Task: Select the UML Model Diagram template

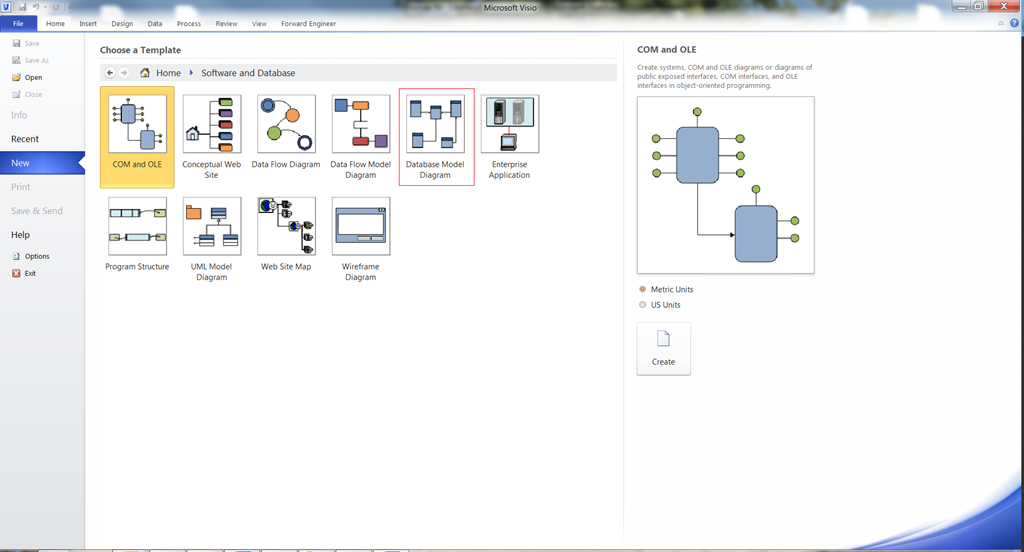Action: pyautogui.click(x=211, y=227)
